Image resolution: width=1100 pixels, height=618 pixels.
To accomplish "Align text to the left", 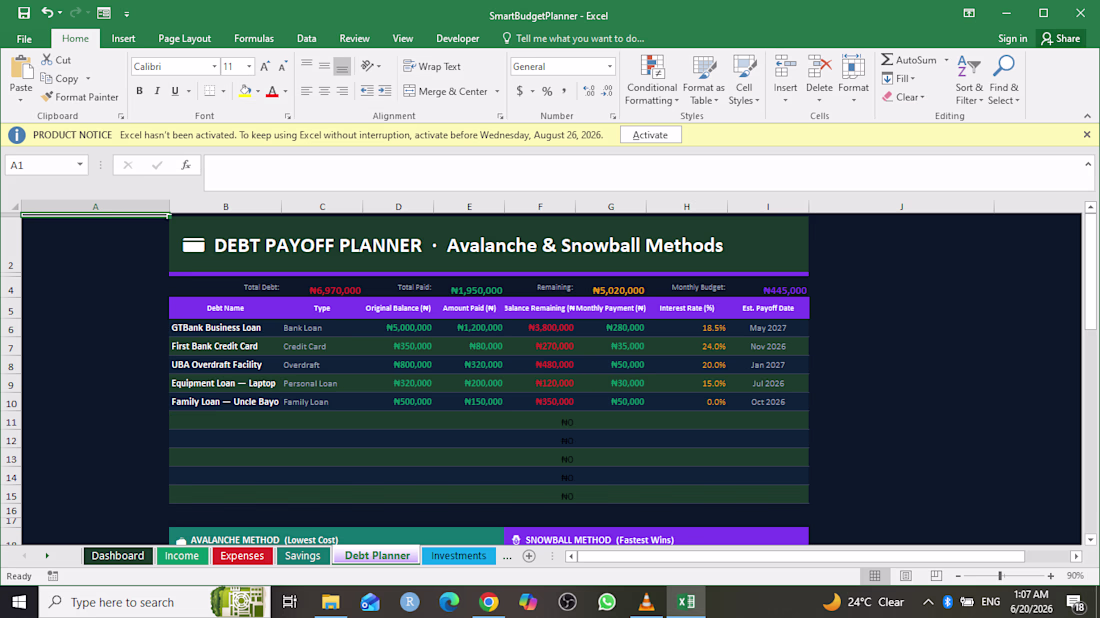I will [x=307, y=91].
